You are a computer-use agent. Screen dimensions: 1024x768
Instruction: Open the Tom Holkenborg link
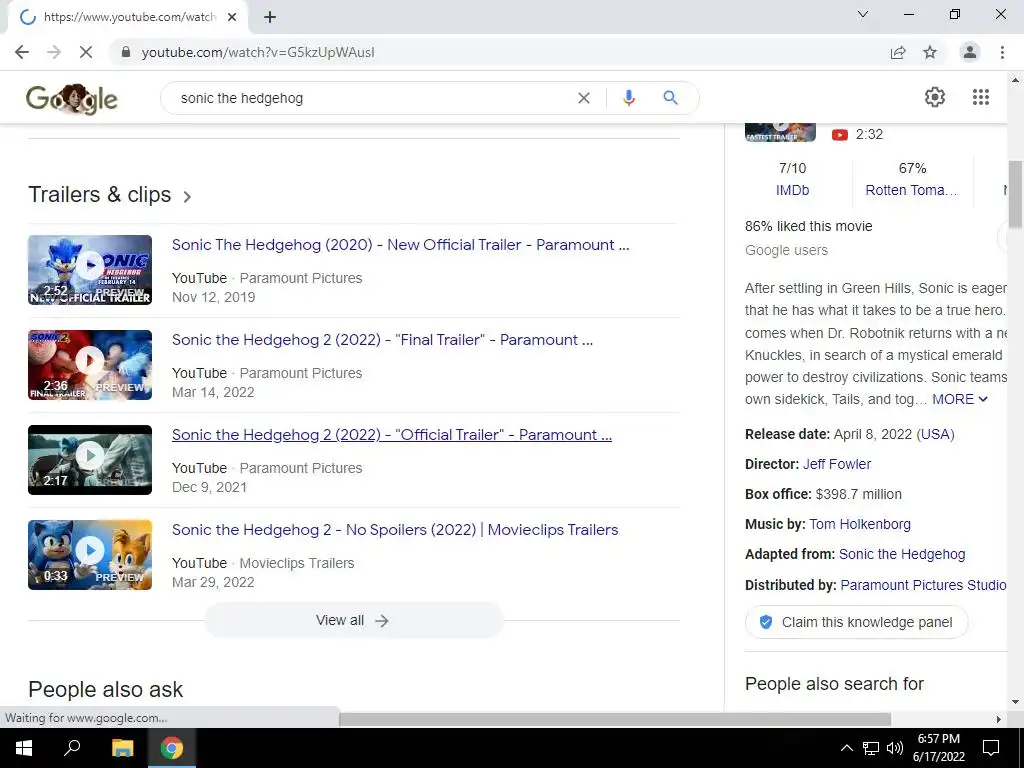[x=859, y=524]
